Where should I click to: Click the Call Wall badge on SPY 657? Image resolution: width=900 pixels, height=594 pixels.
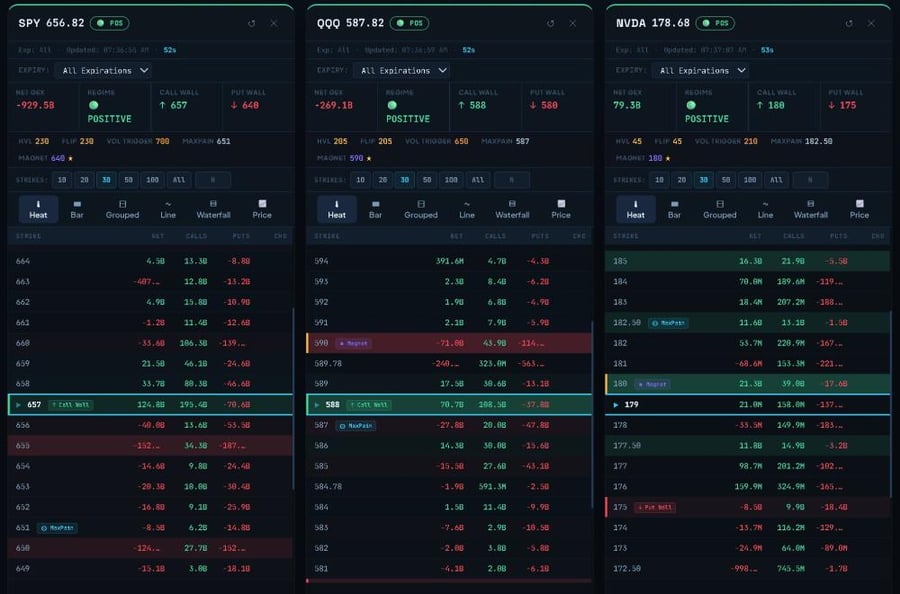(71, 405)
